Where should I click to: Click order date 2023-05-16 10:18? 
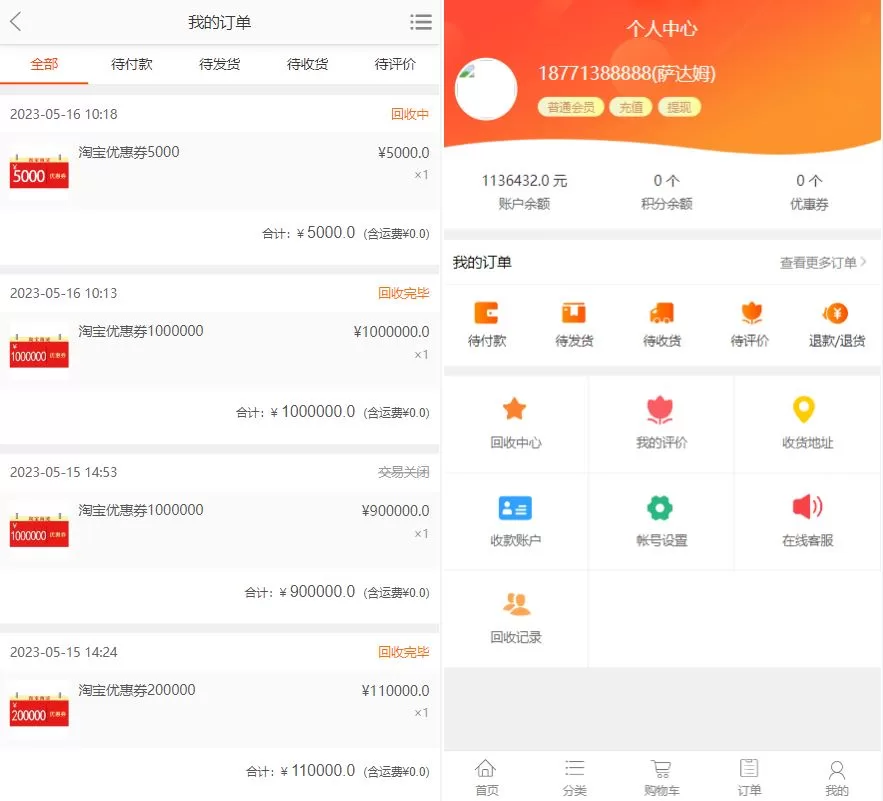click(x=64, y=114)
